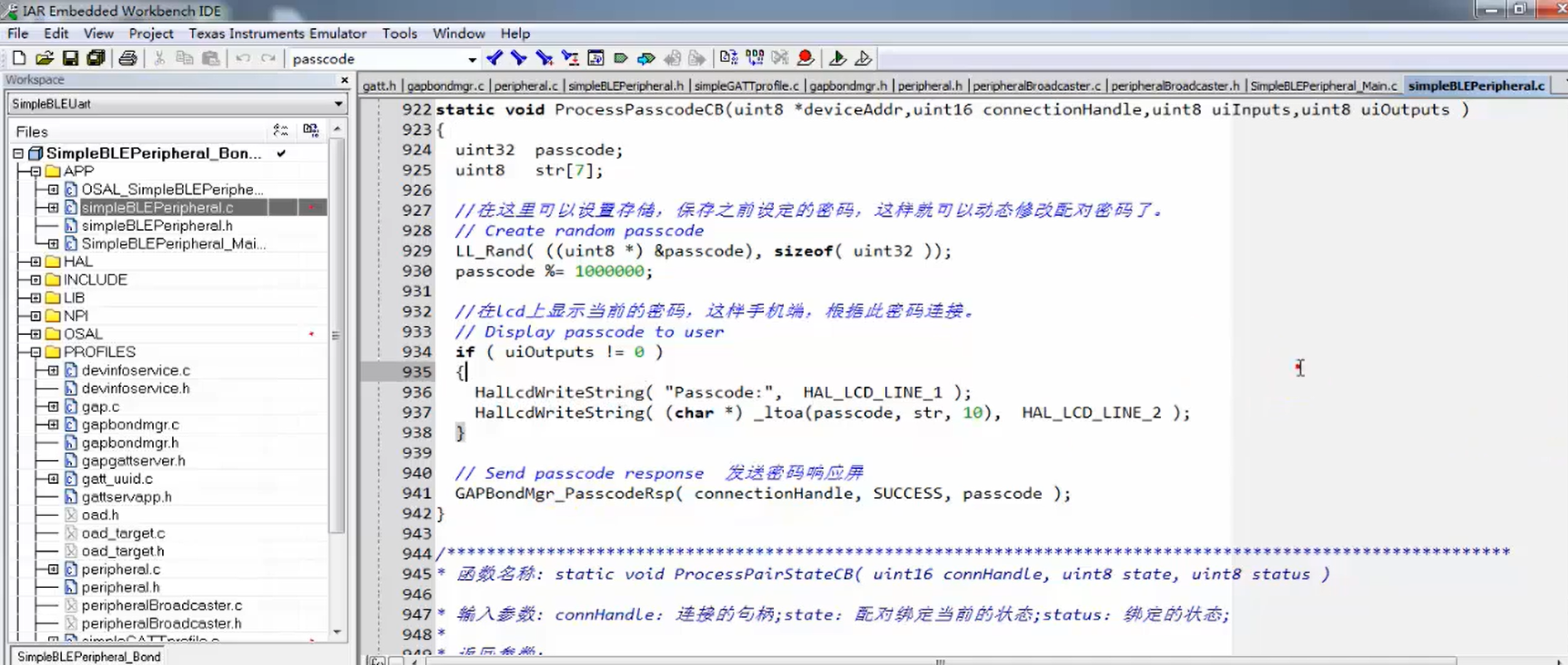
Task: Click the Navigate Backward icon
Action: tap(672, 58)
